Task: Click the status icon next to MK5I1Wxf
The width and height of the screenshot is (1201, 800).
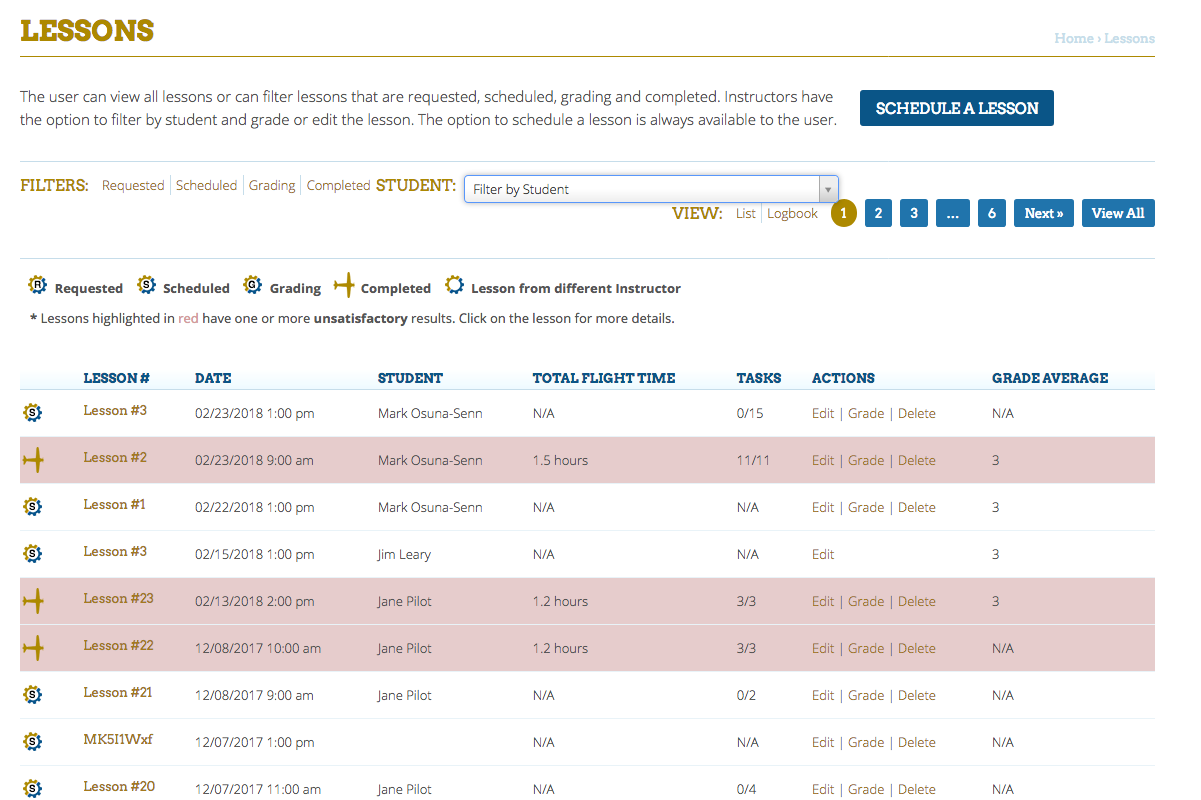Action: tap(33, 742)
